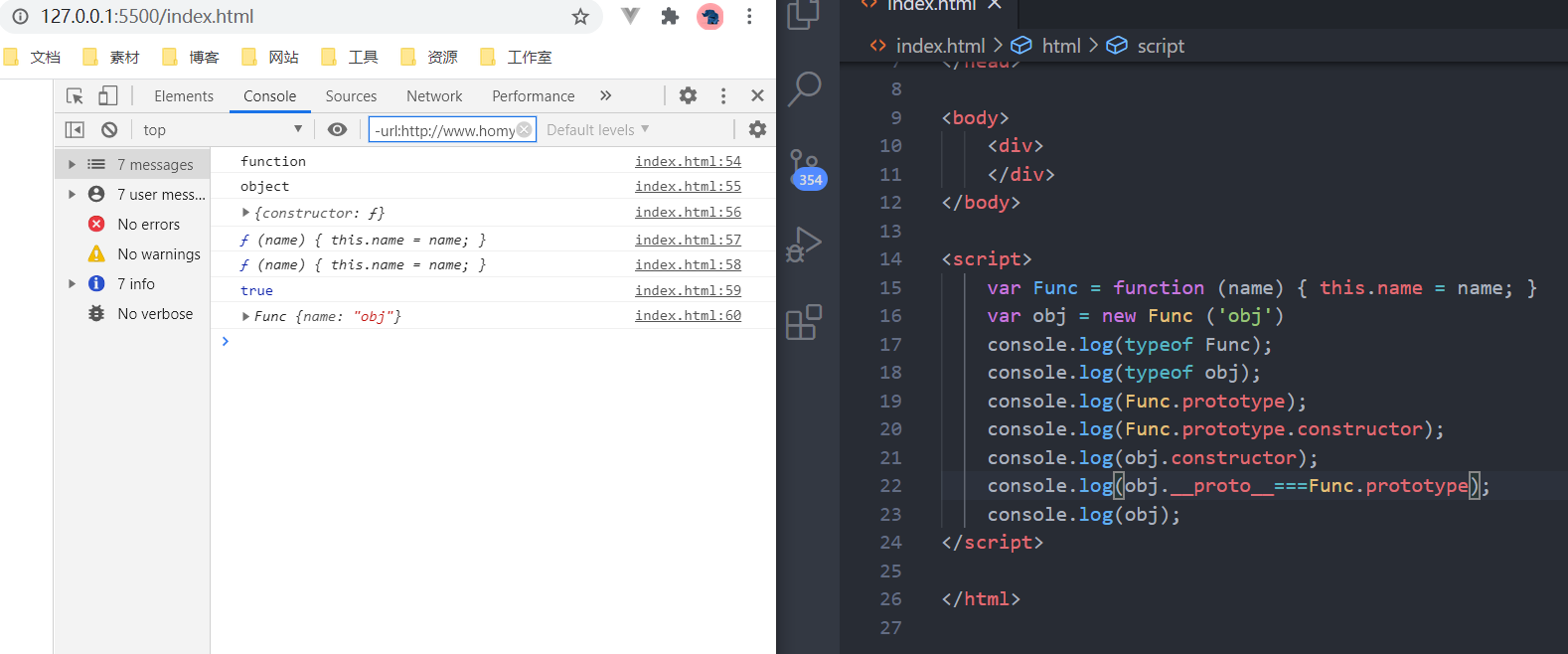1568x654 pixels.
Task: Open the DevTools settings gear
Action: coord(688,95)
